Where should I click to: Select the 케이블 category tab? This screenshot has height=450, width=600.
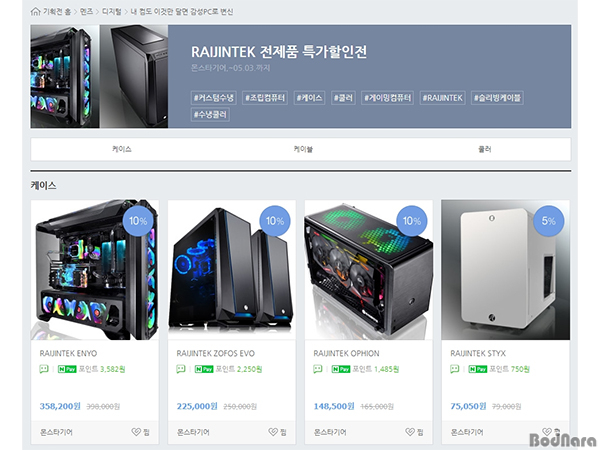[303, 149]
